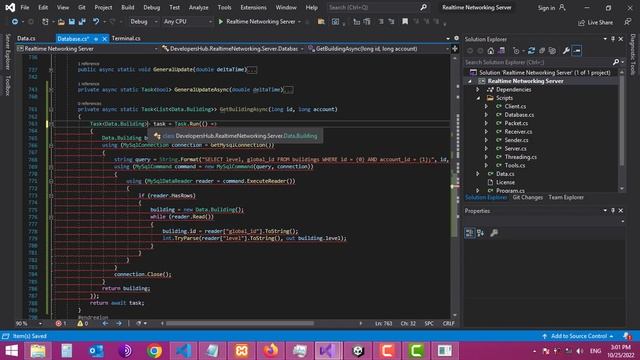Click Add to Source Control

point(578,336)
